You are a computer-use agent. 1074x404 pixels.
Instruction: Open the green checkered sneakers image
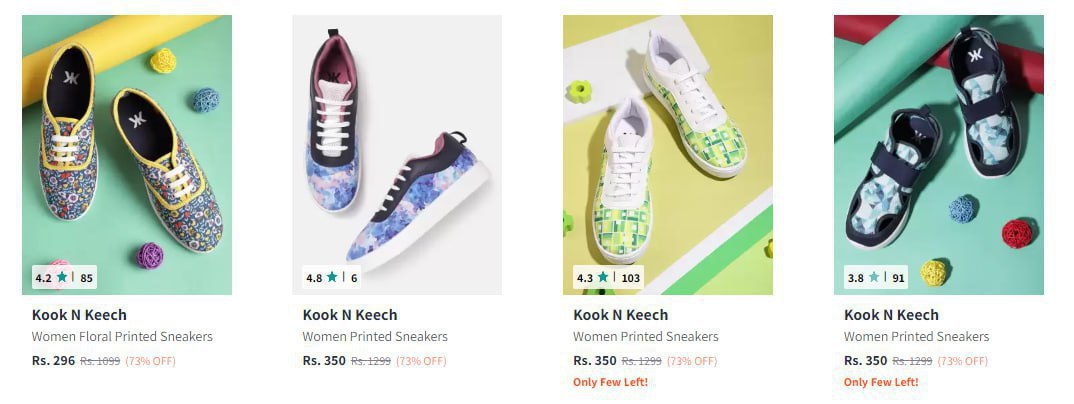click(x=668, y=140)
